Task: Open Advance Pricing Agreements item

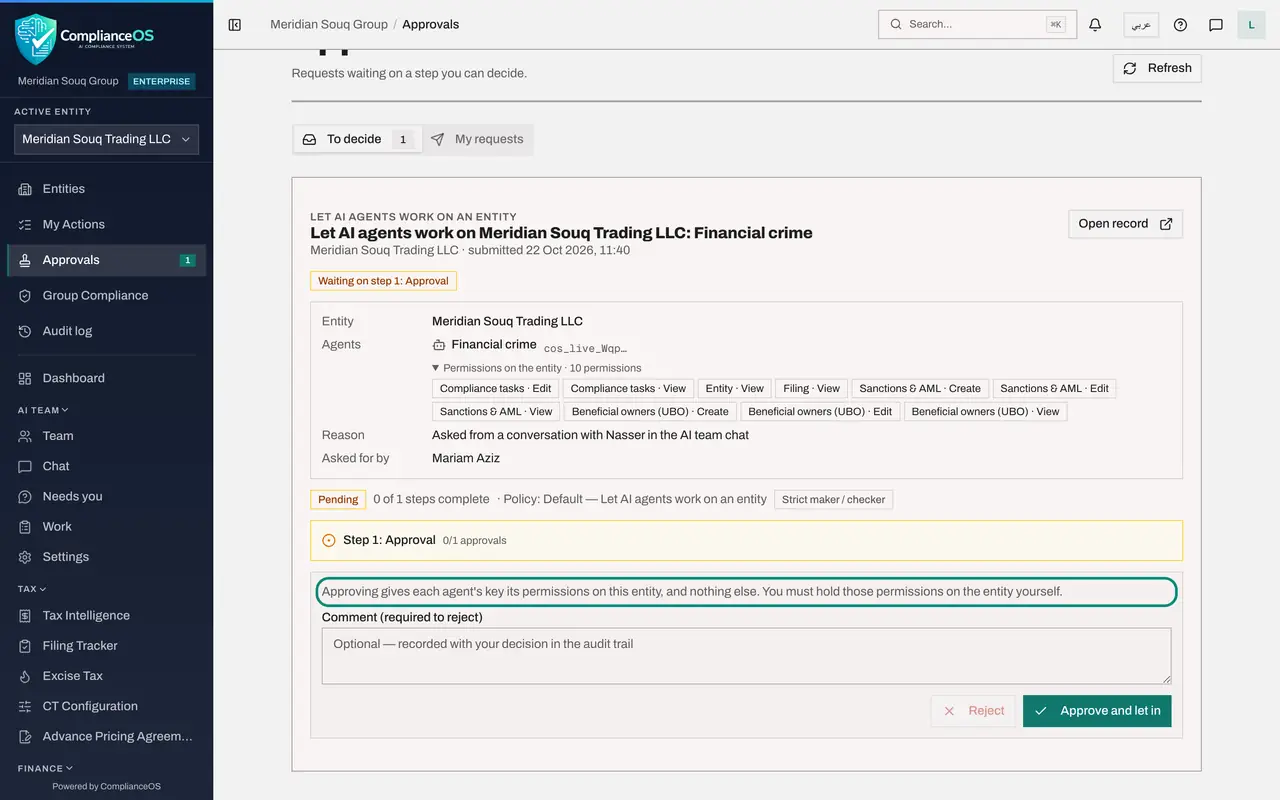Action: (x=106, y=736)
